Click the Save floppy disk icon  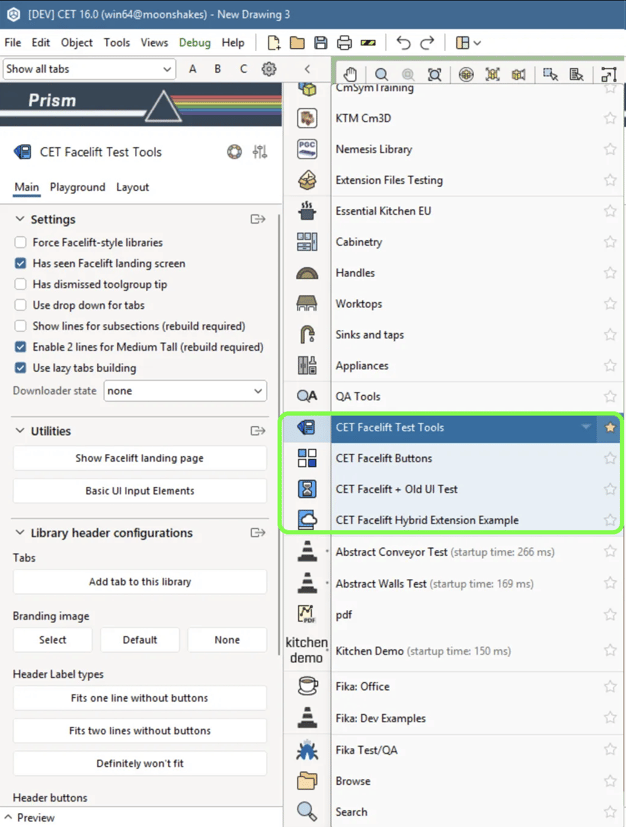(x=321, y=43)
